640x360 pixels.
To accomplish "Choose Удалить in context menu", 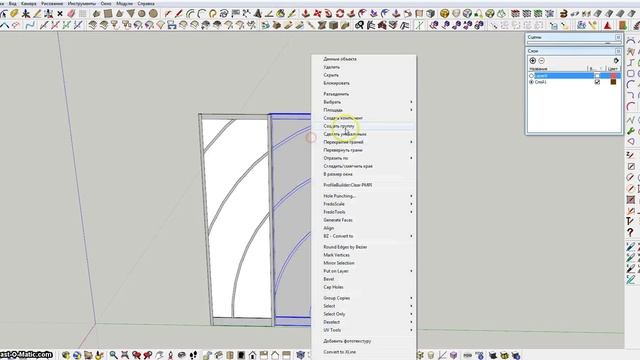I will tap(331, 67).
